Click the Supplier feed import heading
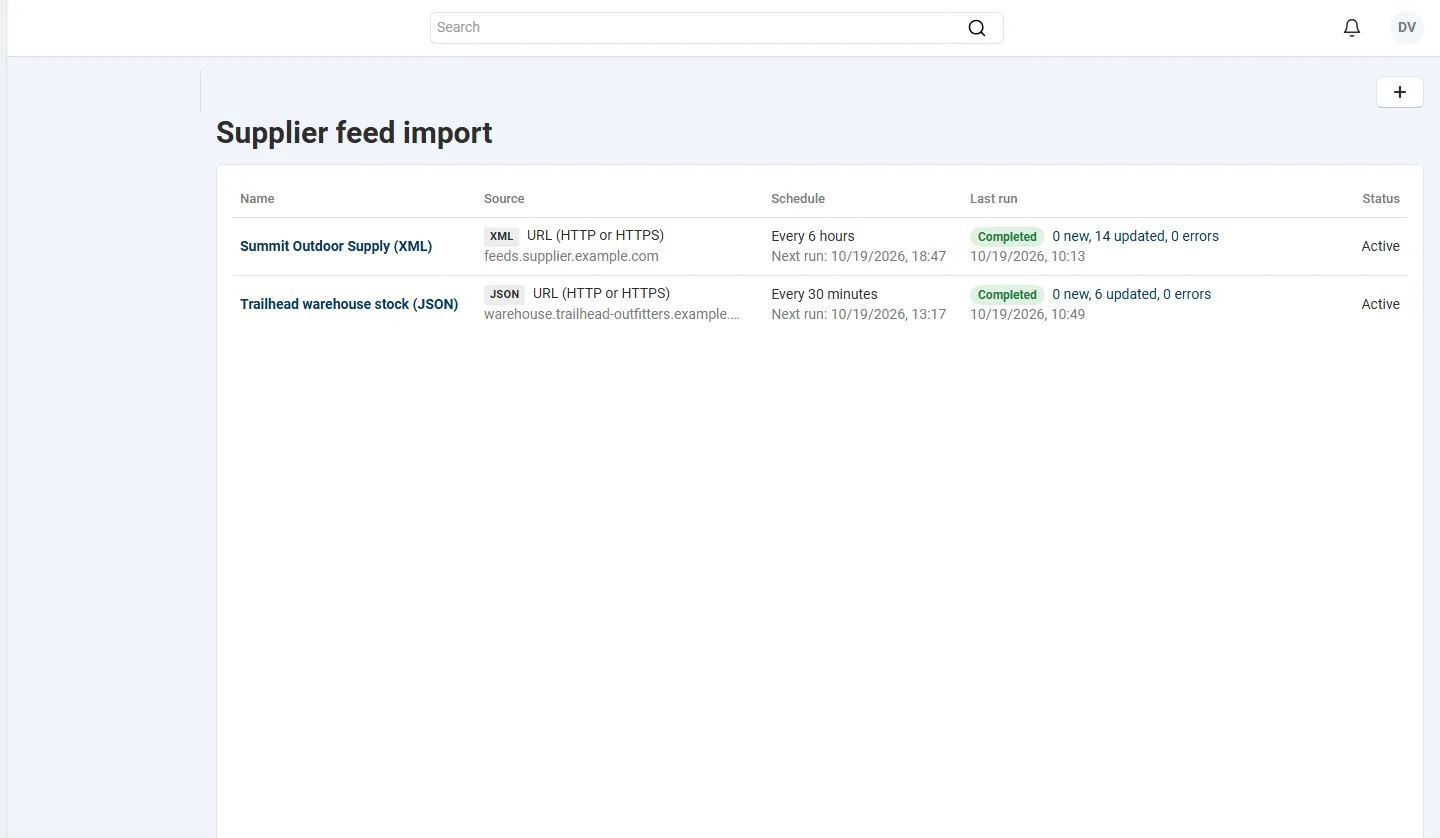This screenshot has width=1440, height=838. [354, 133]
